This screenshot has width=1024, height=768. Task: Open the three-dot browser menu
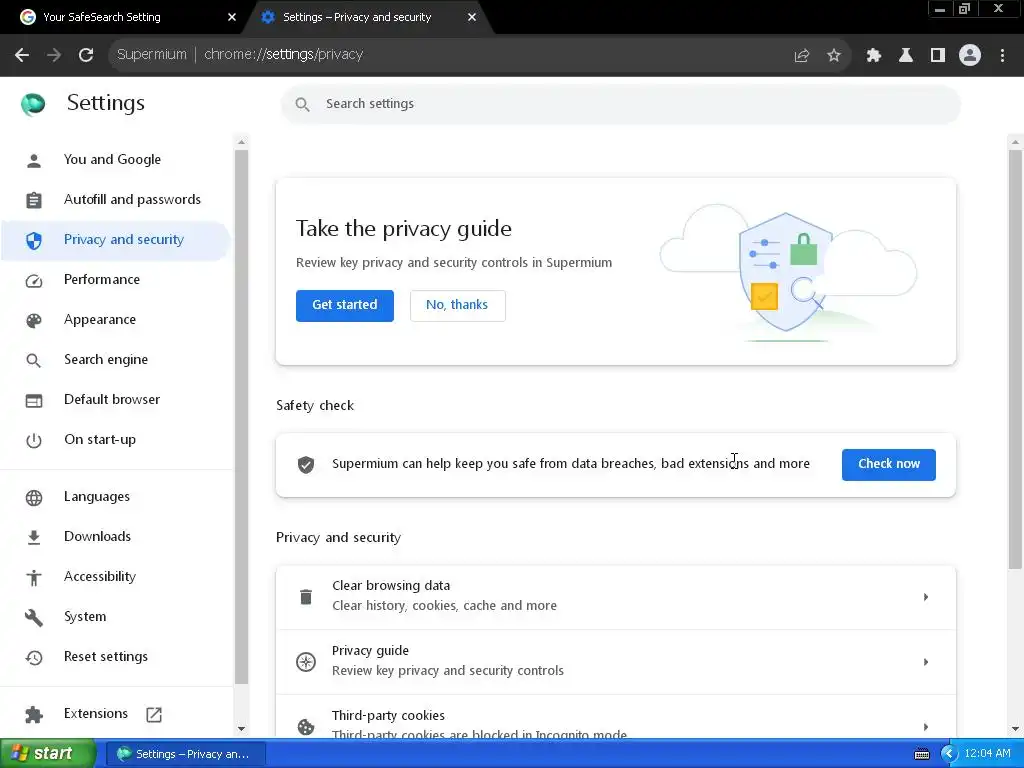(x=1002, y=56)
